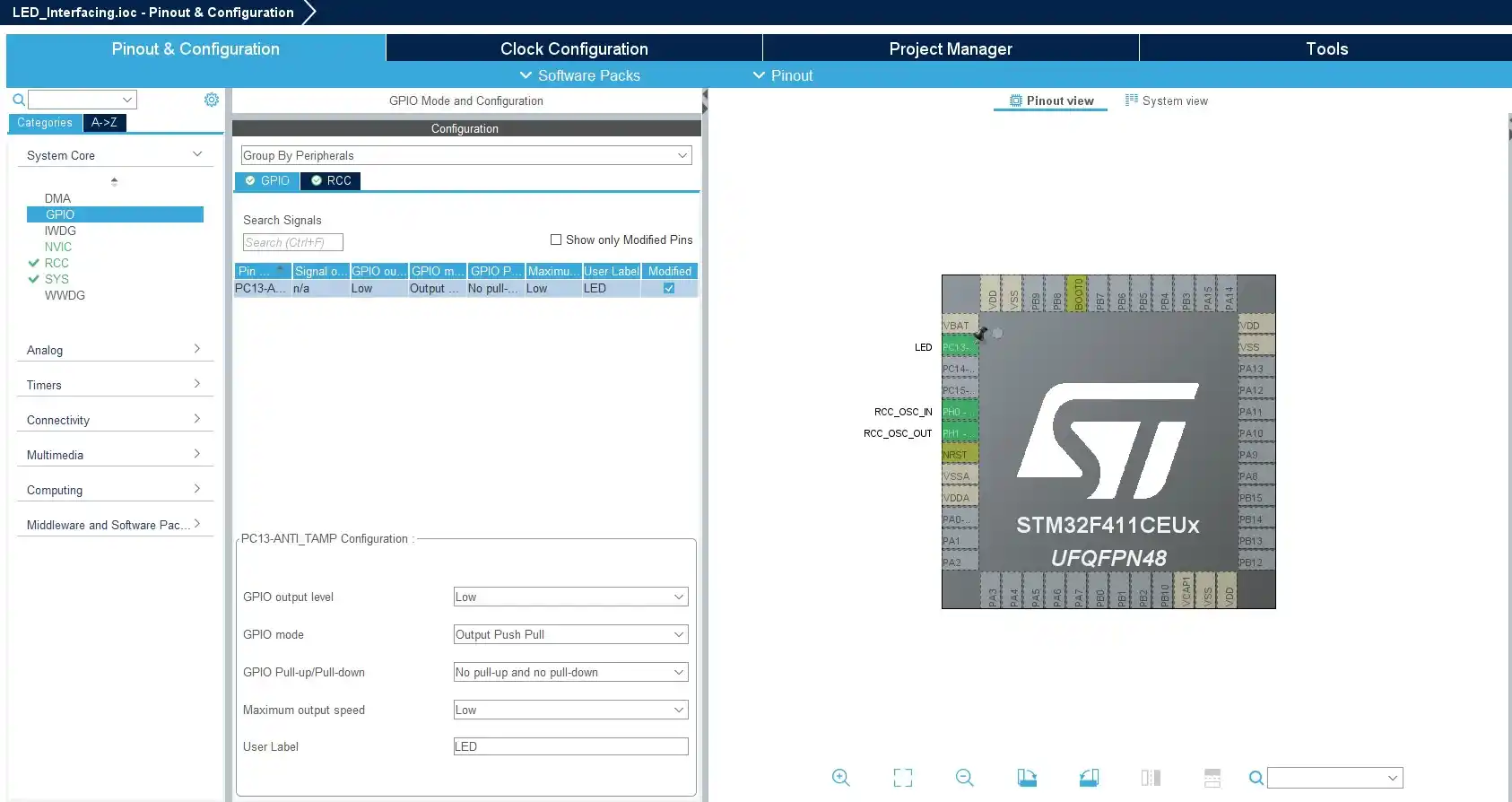
Task: Rotate chip view clockwise
Action: click(x=1027, y=778)
